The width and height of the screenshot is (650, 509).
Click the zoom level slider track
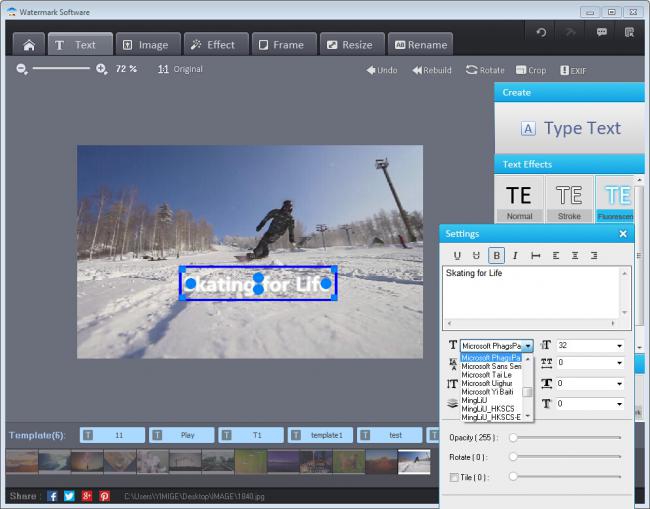tap(61, 68)
